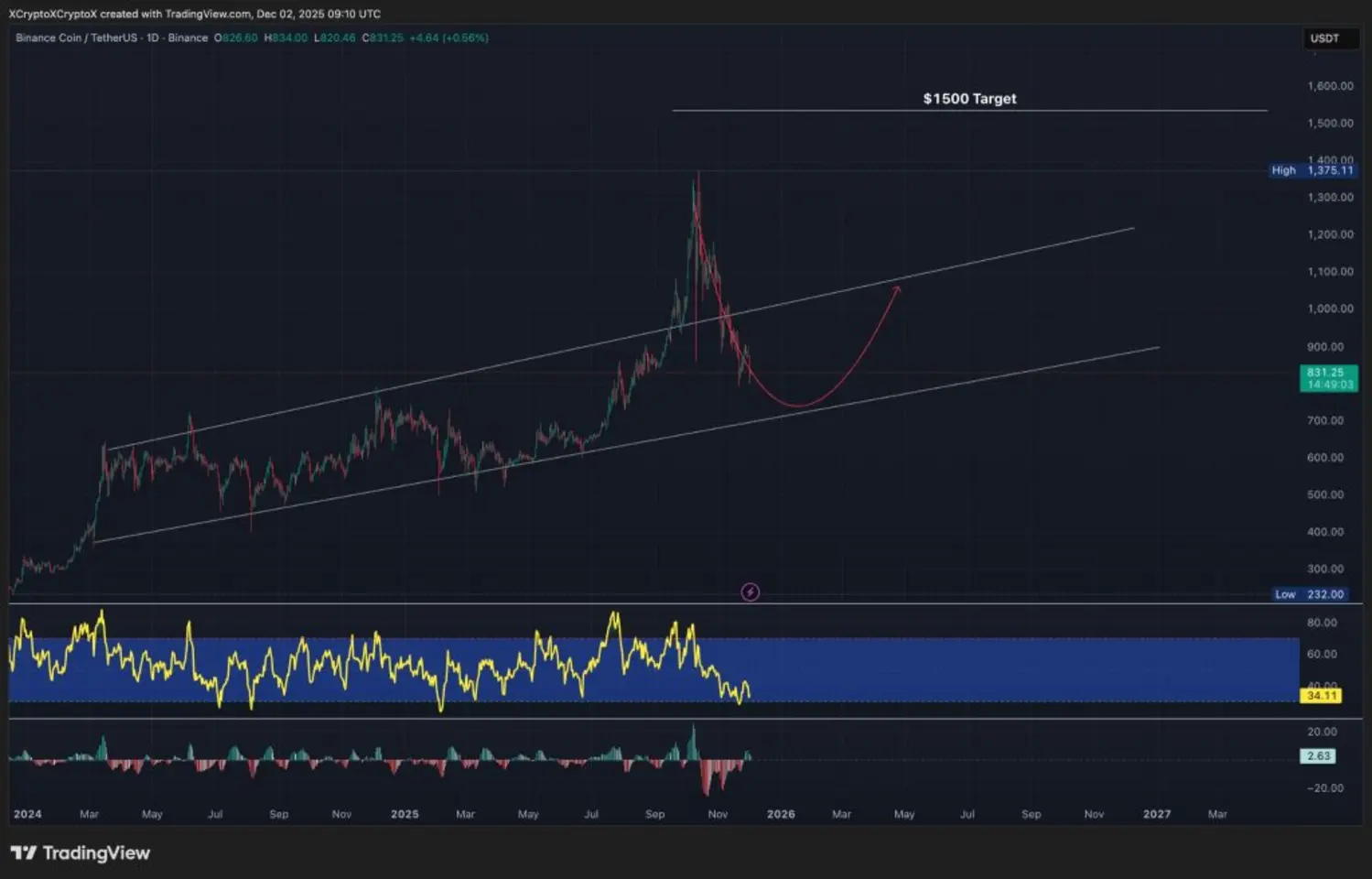Click the High 1,375.11 price label

click(1311, 169)
